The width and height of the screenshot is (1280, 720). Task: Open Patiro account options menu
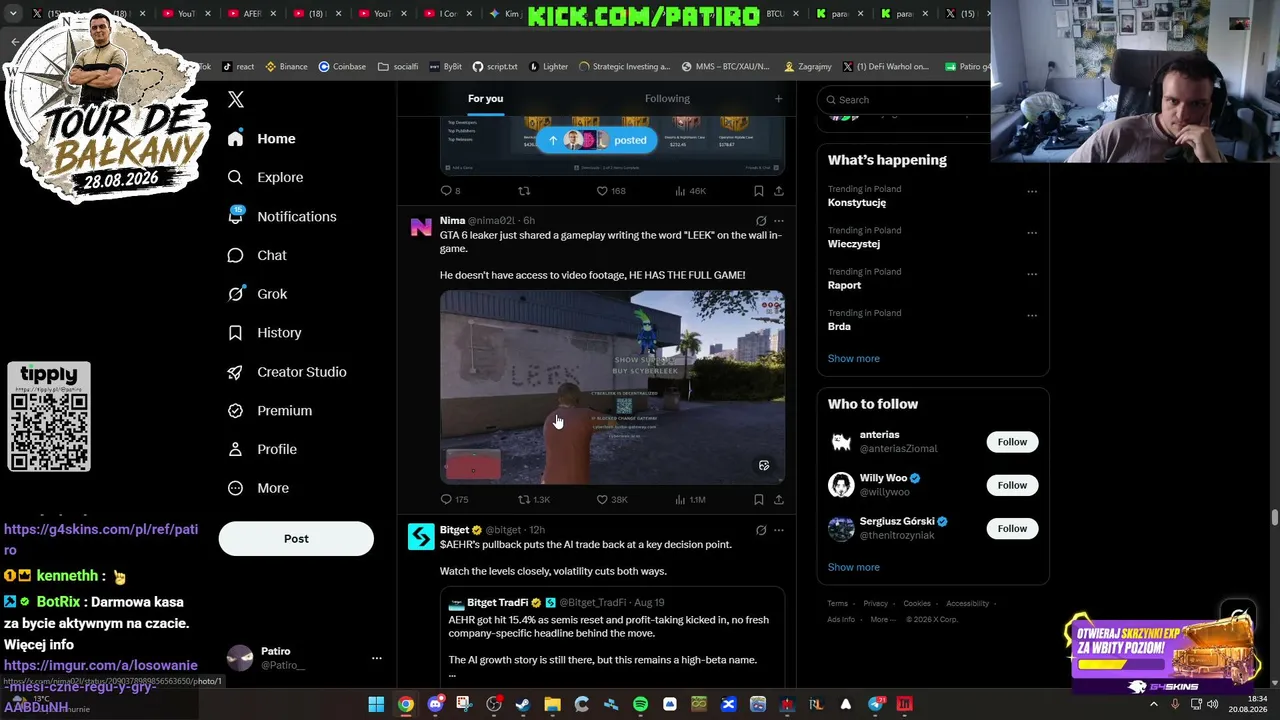377,658
